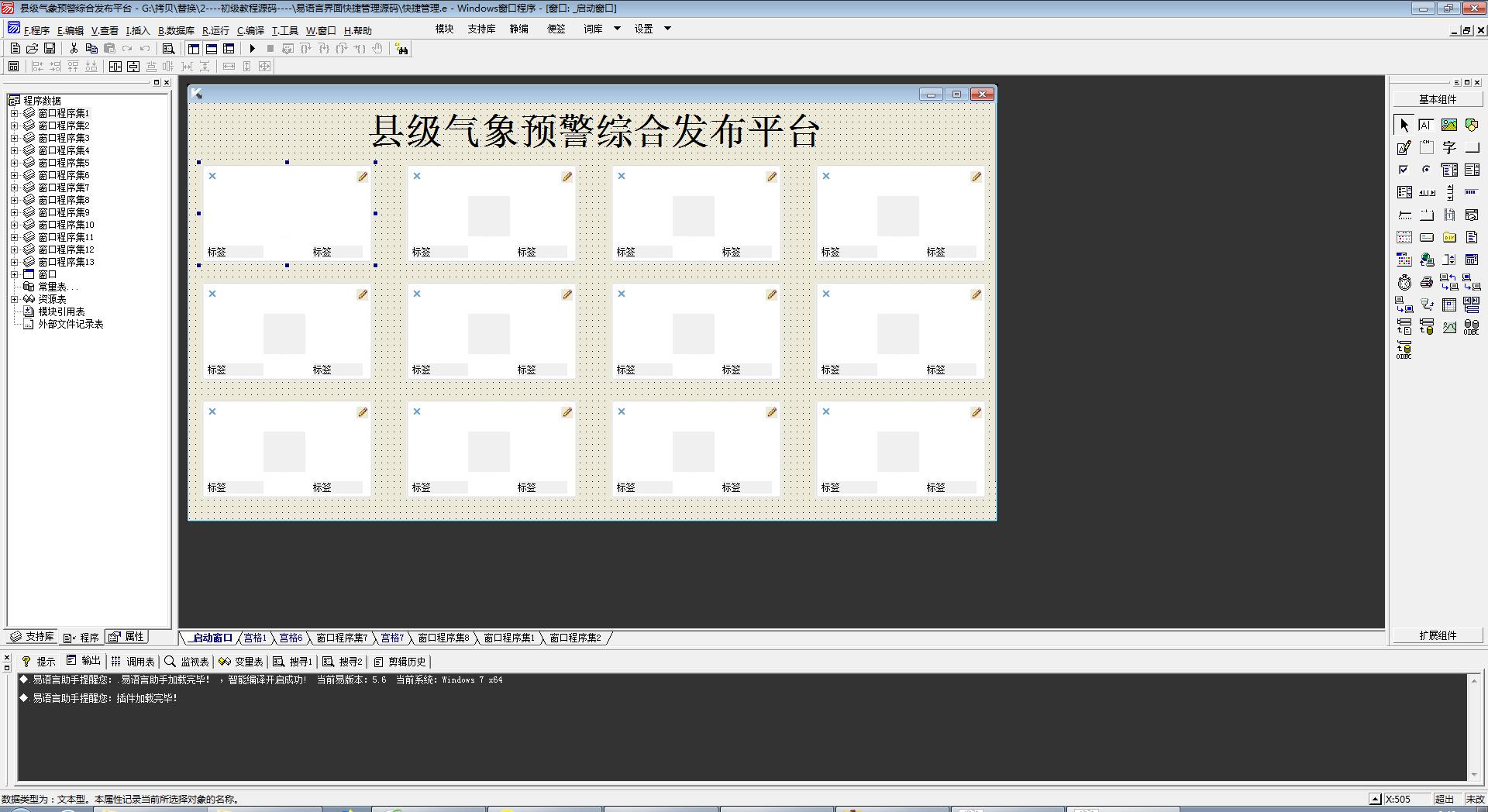Image resolution: width=1488 pixels, height=812 pixels.
Task: Select the DIR directory box component
Action: 1448,237
